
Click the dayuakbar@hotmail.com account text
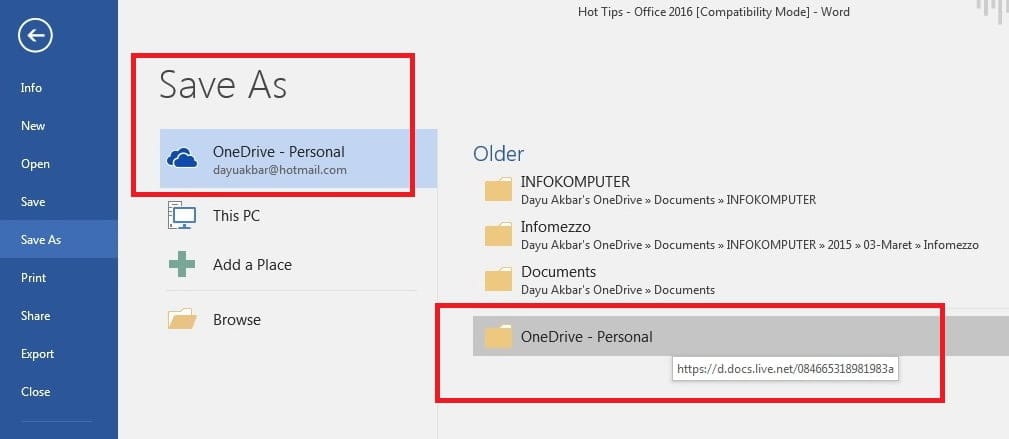280,171
